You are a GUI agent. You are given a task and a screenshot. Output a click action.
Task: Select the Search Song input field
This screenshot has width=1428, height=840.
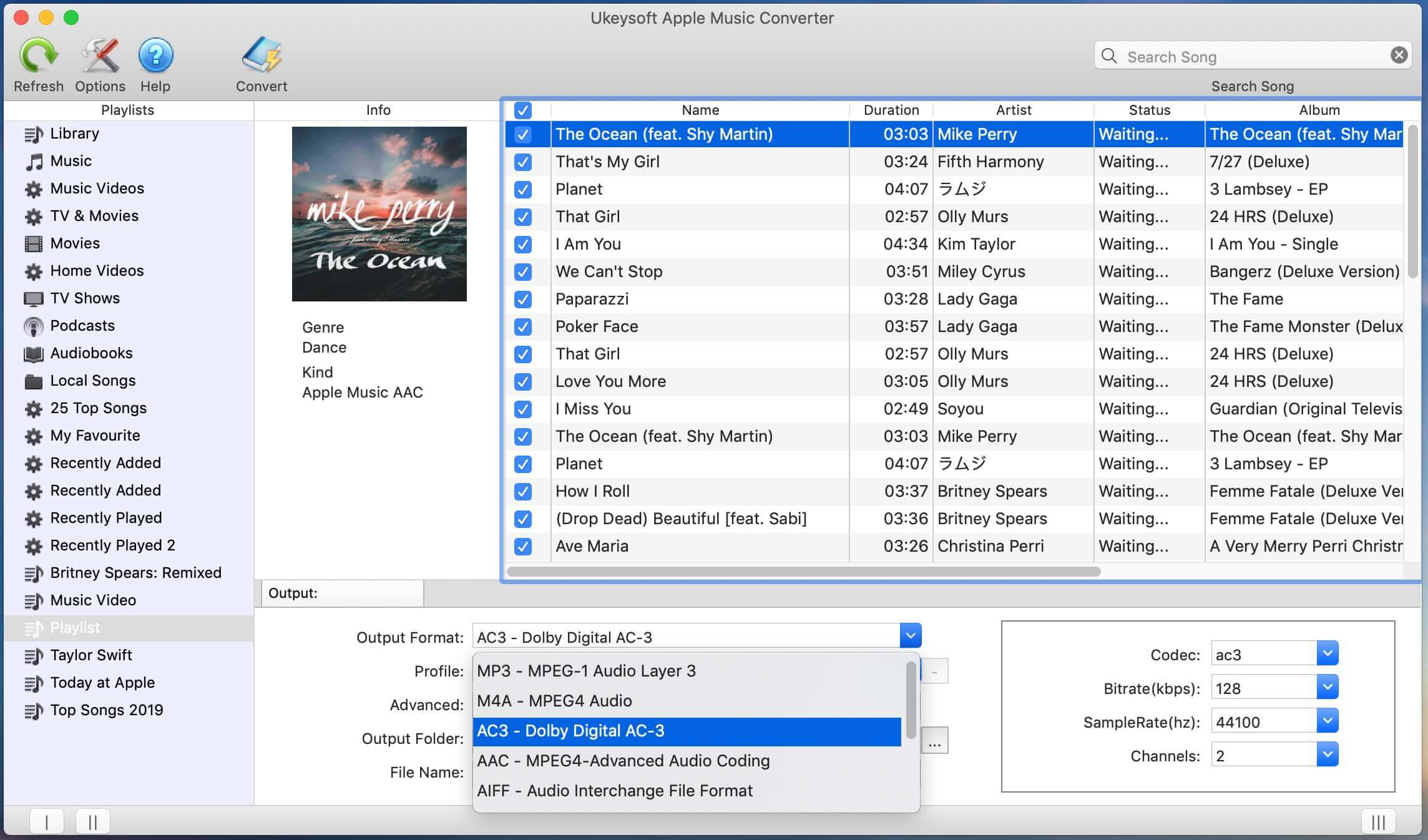1252,56
